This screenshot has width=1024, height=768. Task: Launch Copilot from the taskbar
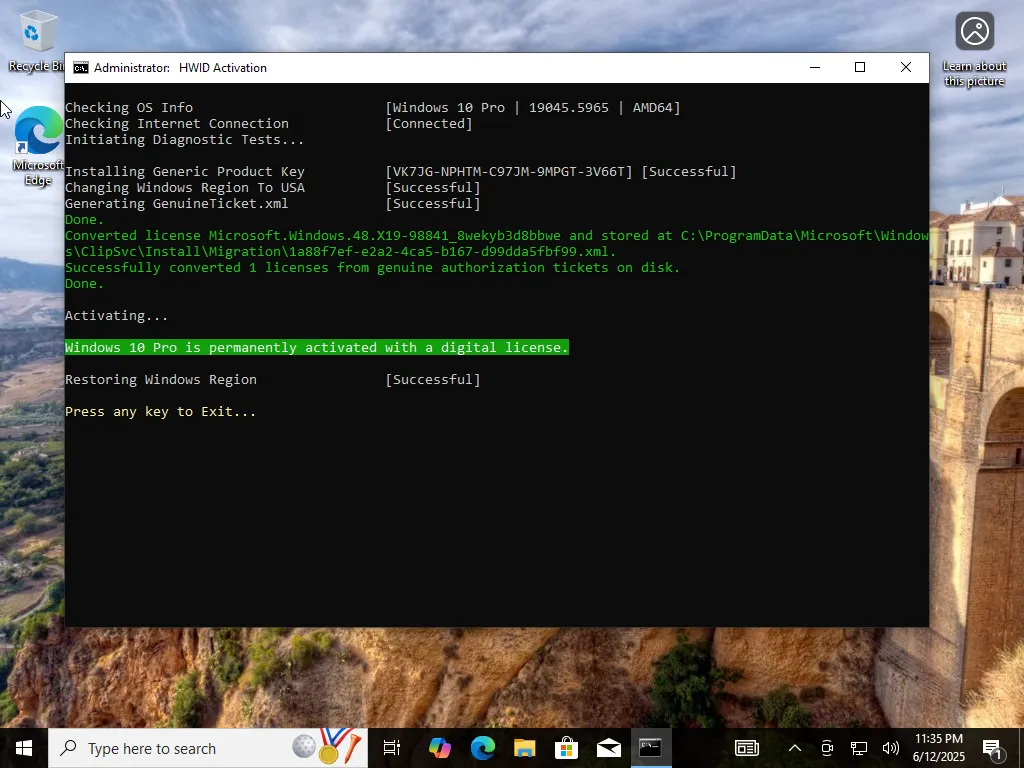point(440,748)
